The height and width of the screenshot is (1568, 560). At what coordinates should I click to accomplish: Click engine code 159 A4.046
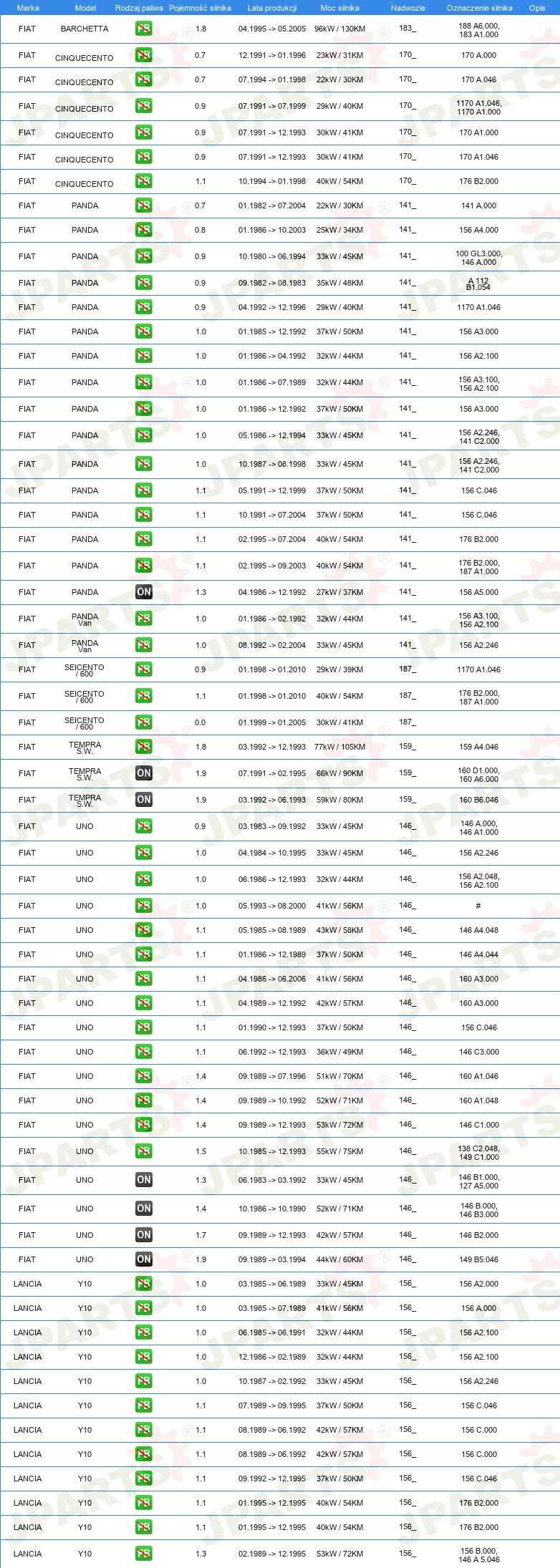click(x=479, y=747)
